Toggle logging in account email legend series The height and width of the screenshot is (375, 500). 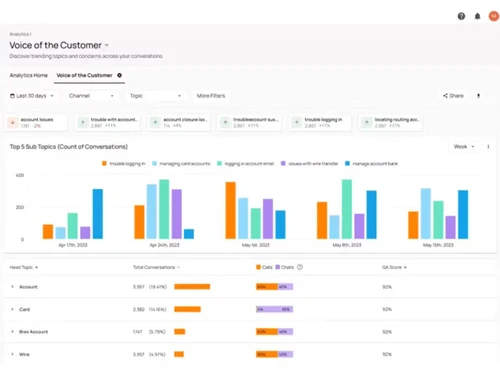[x=246, y=164]
